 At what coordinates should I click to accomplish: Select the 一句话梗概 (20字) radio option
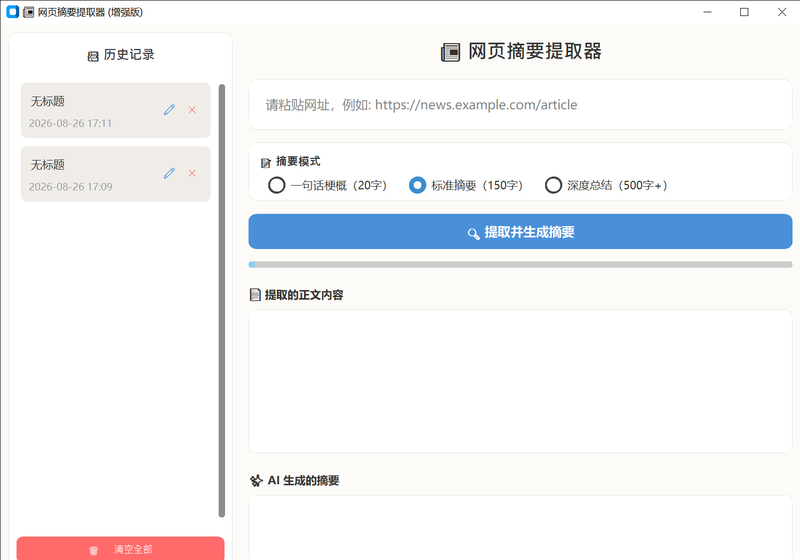point(328,185)
